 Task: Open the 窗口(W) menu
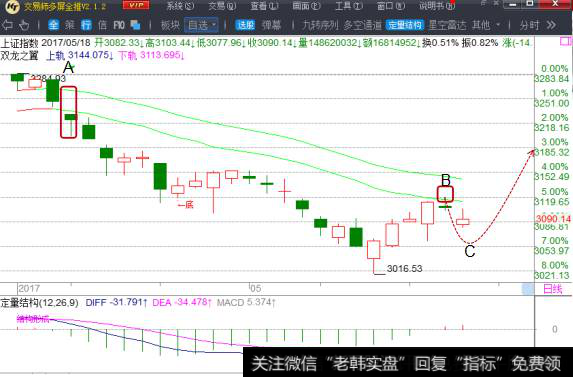click(x=391, y=6)
